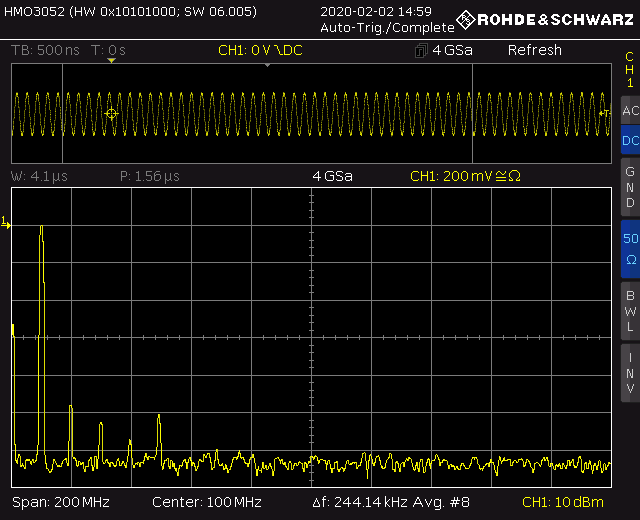Click the Refresh acquisition mode label
Viewport: 640px width, 520px height.
click(534, 50)
